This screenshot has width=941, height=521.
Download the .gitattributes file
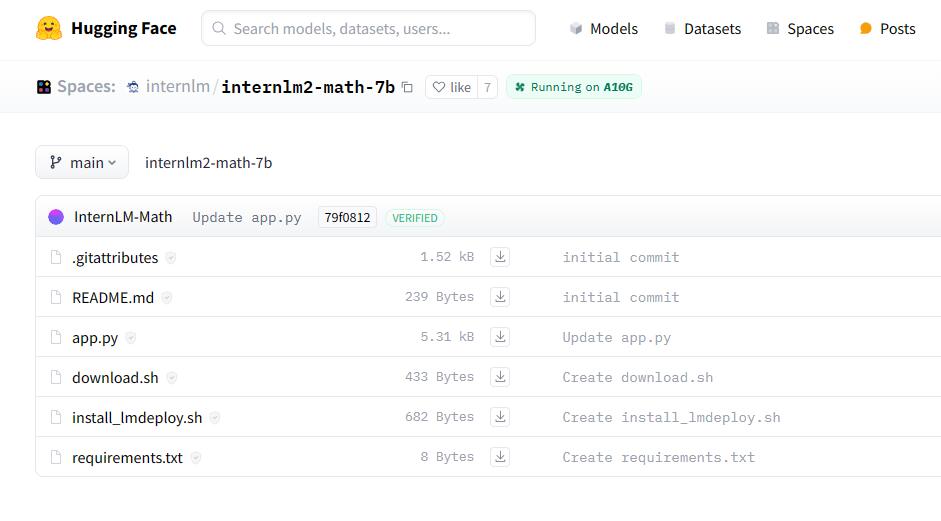(x=500, y=257)
